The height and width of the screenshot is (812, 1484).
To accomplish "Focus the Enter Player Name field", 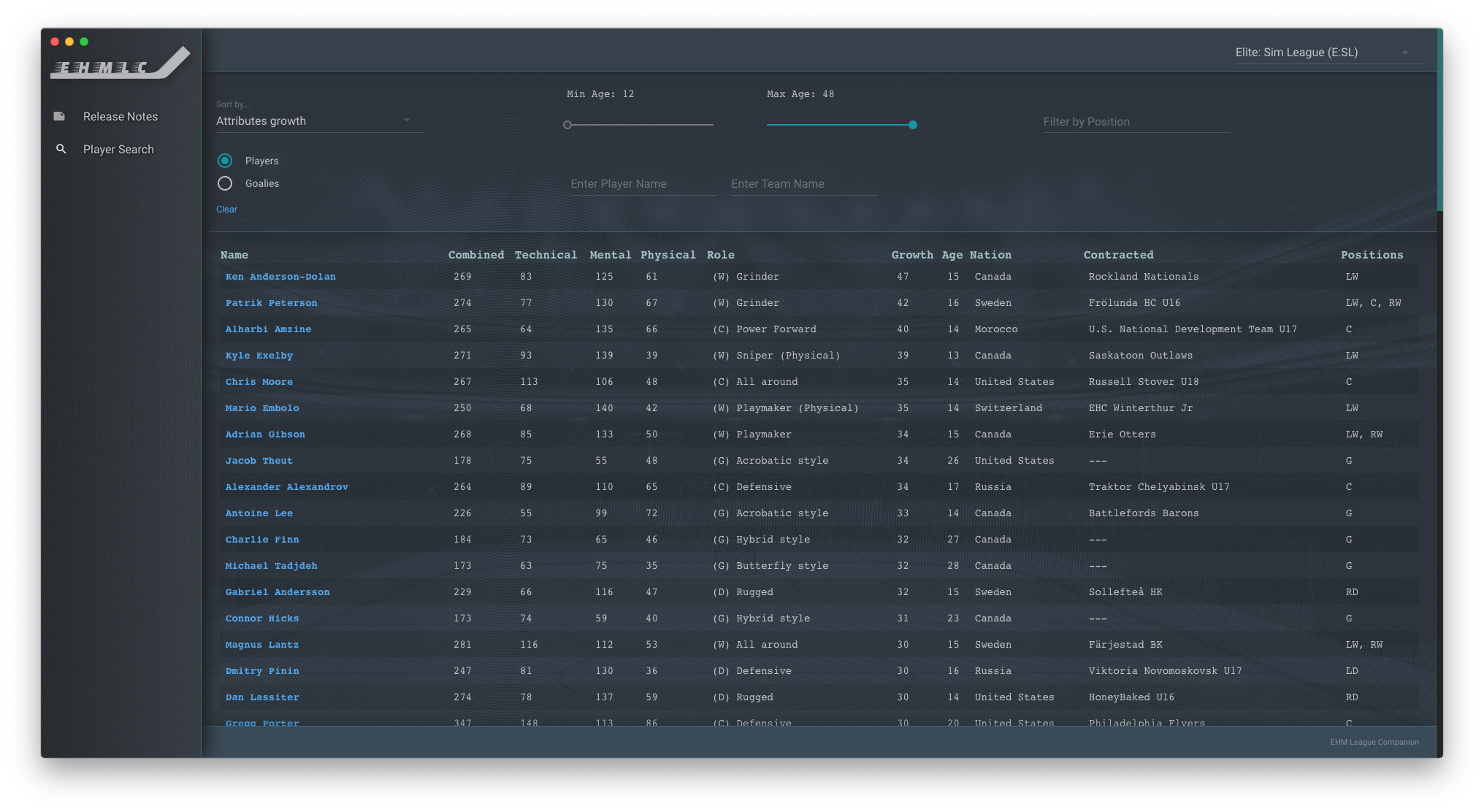I will point(643,184).
